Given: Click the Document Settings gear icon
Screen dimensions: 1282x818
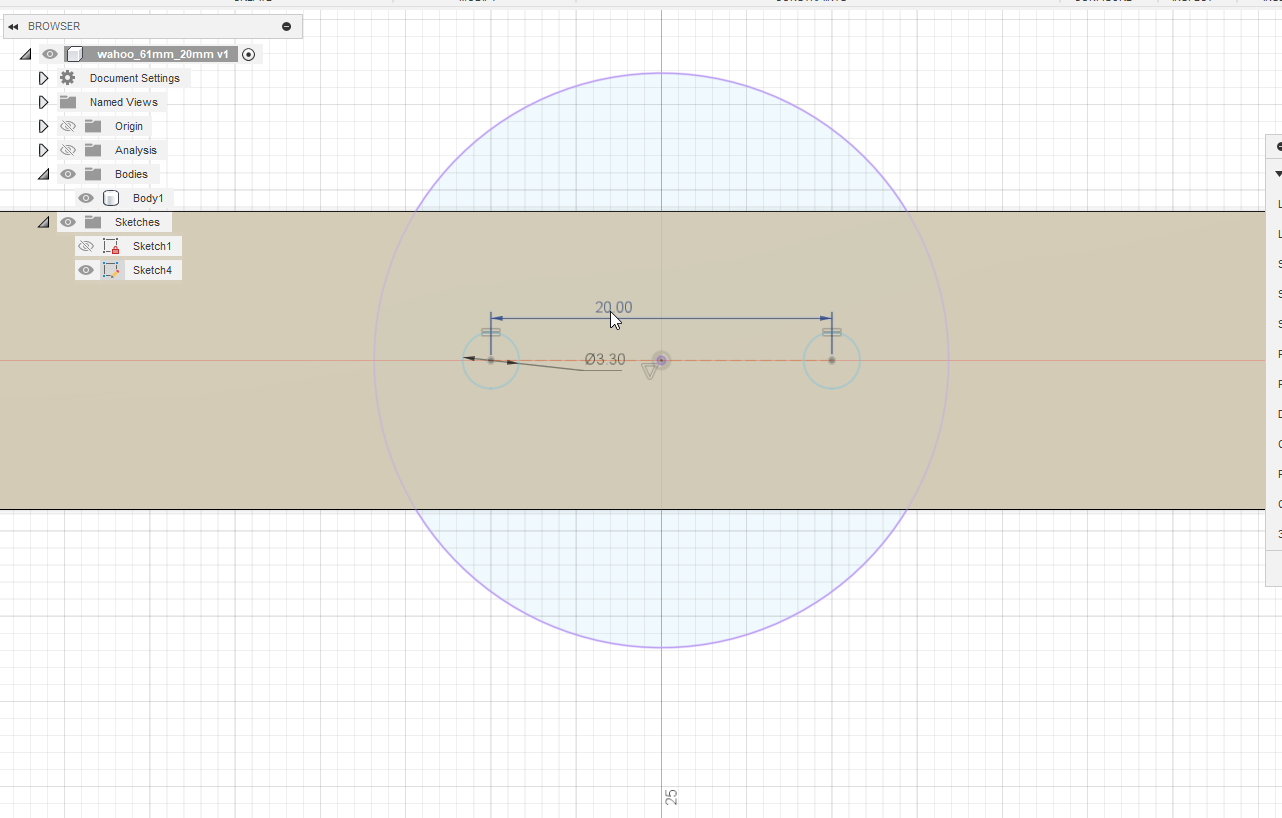Looking at the screenshot, I should 68,78.
